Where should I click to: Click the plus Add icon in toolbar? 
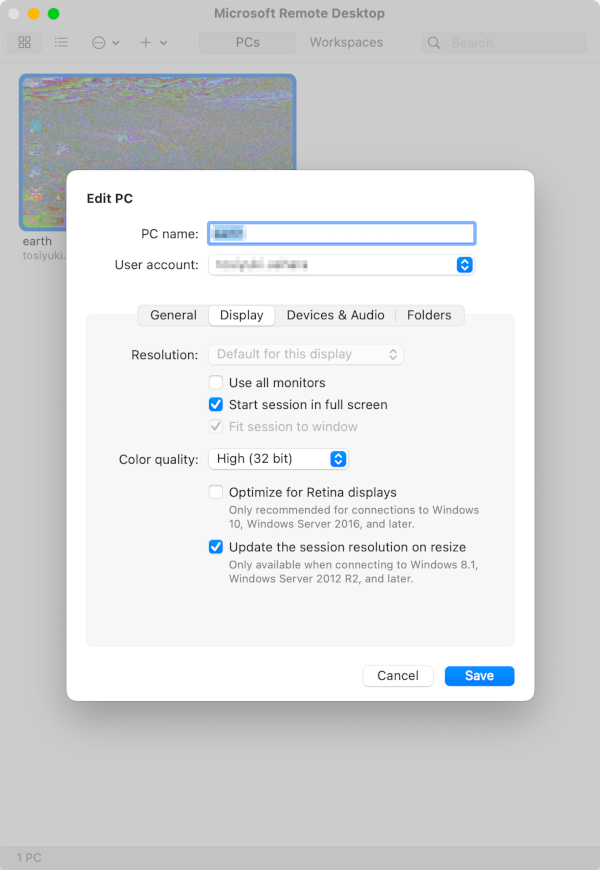coord(145,43)
